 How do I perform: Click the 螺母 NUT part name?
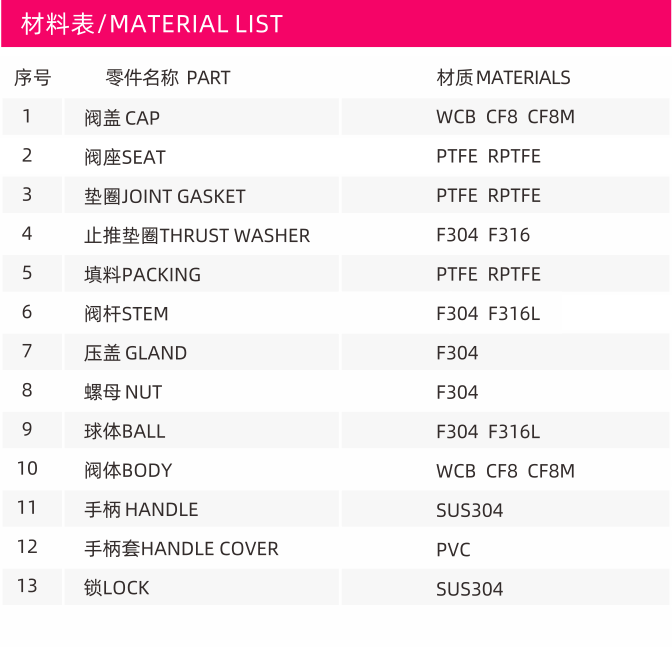click(123, 392)
